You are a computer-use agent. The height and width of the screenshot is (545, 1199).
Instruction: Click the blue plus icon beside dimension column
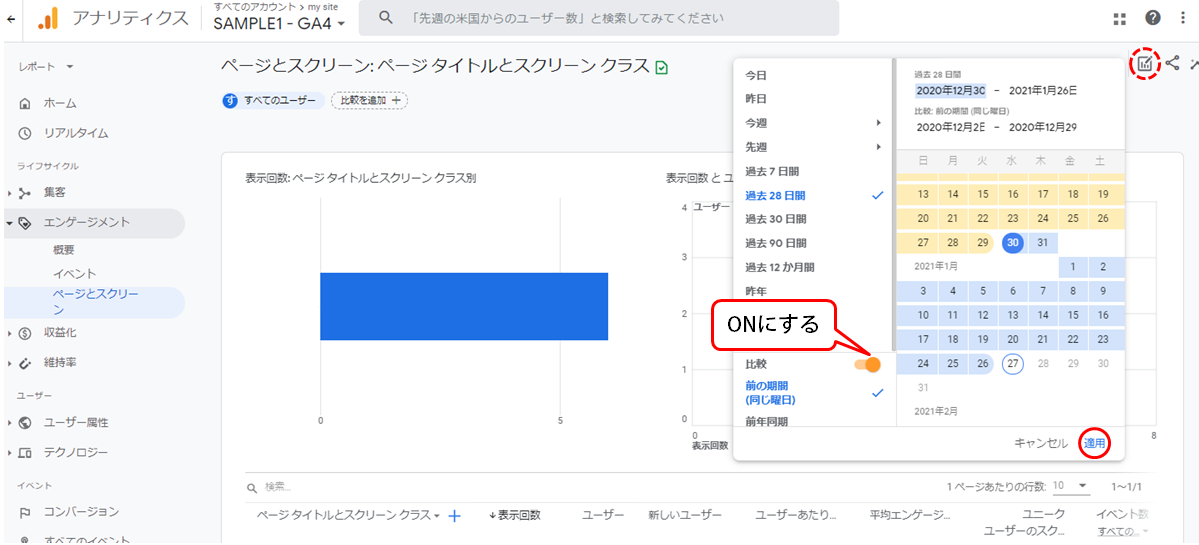click(453, 516)
